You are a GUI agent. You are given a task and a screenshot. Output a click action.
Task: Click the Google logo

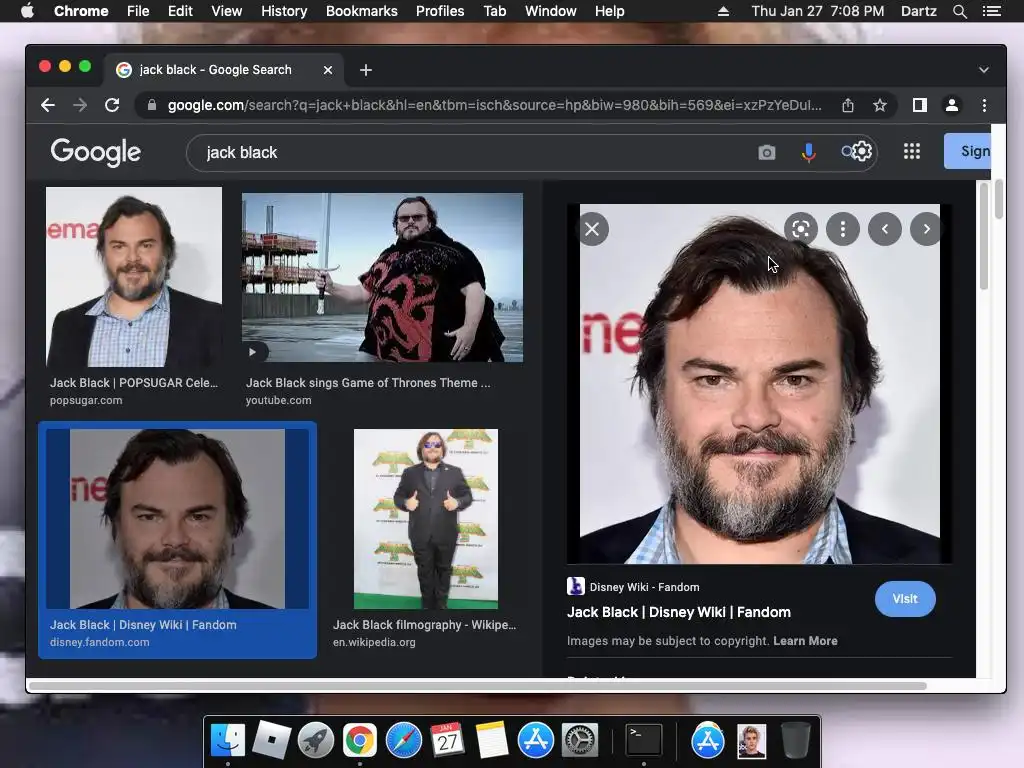tap(95, 152)
